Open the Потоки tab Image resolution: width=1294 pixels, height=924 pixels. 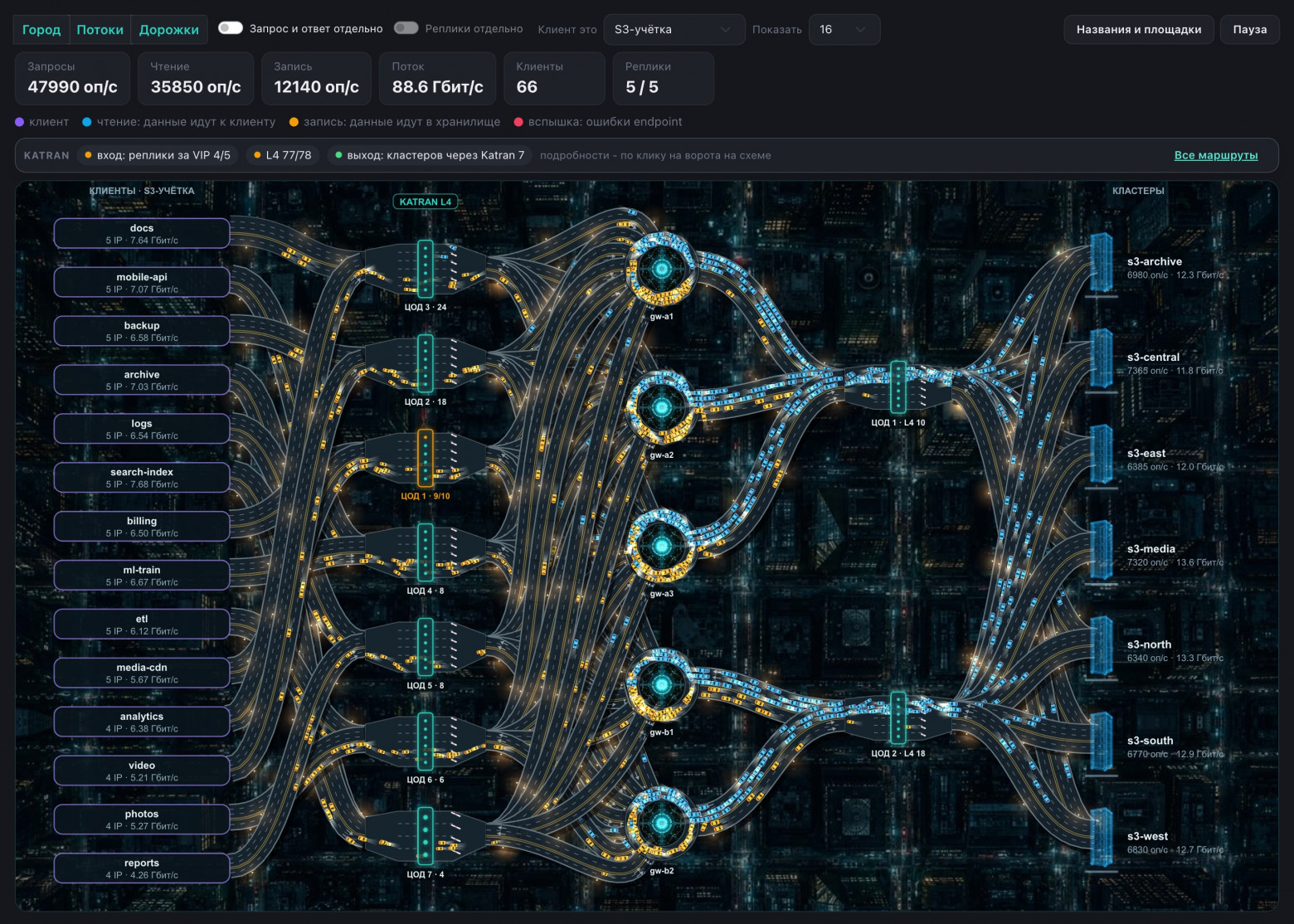(x=100, y=29)
